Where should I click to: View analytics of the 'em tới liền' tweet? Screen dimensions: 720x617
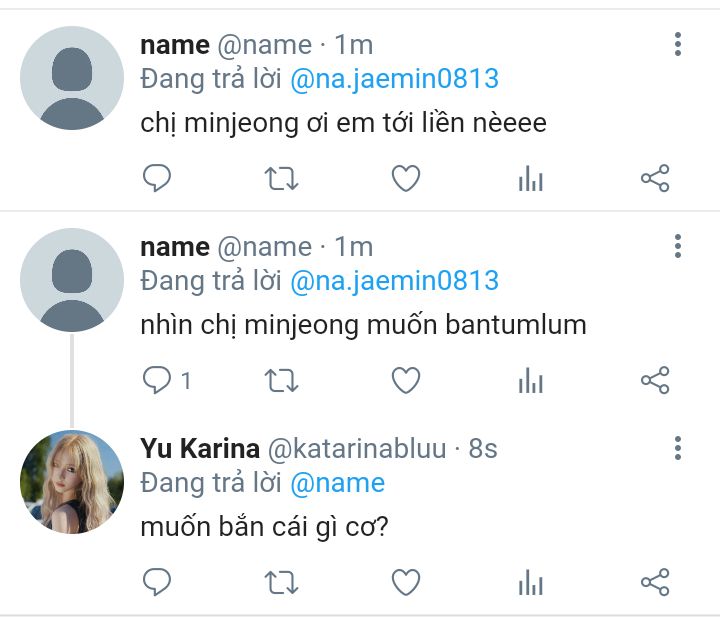coord(531,178)
